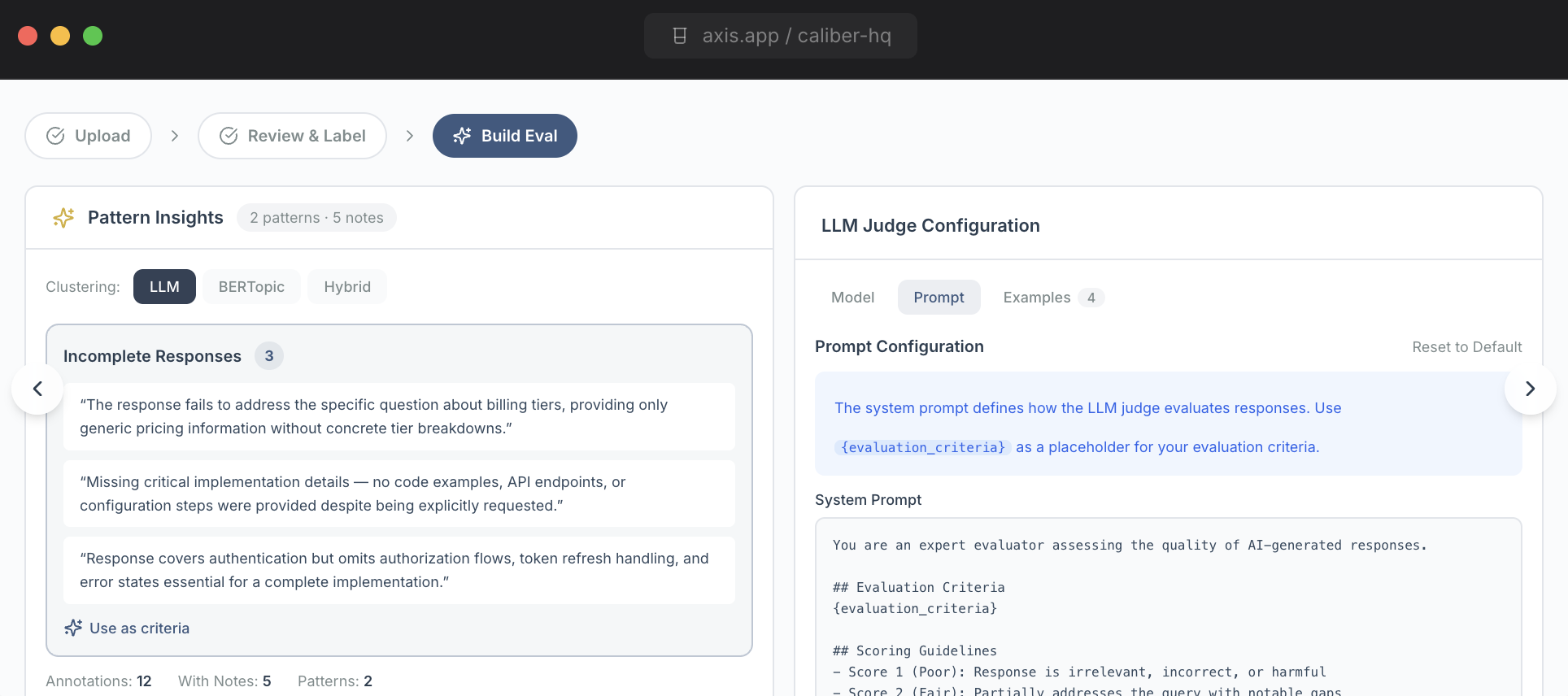Viewport: 1568px width, 696px height.
Task: Click the Pattern Insights title
Action: (x=155, y=217)
